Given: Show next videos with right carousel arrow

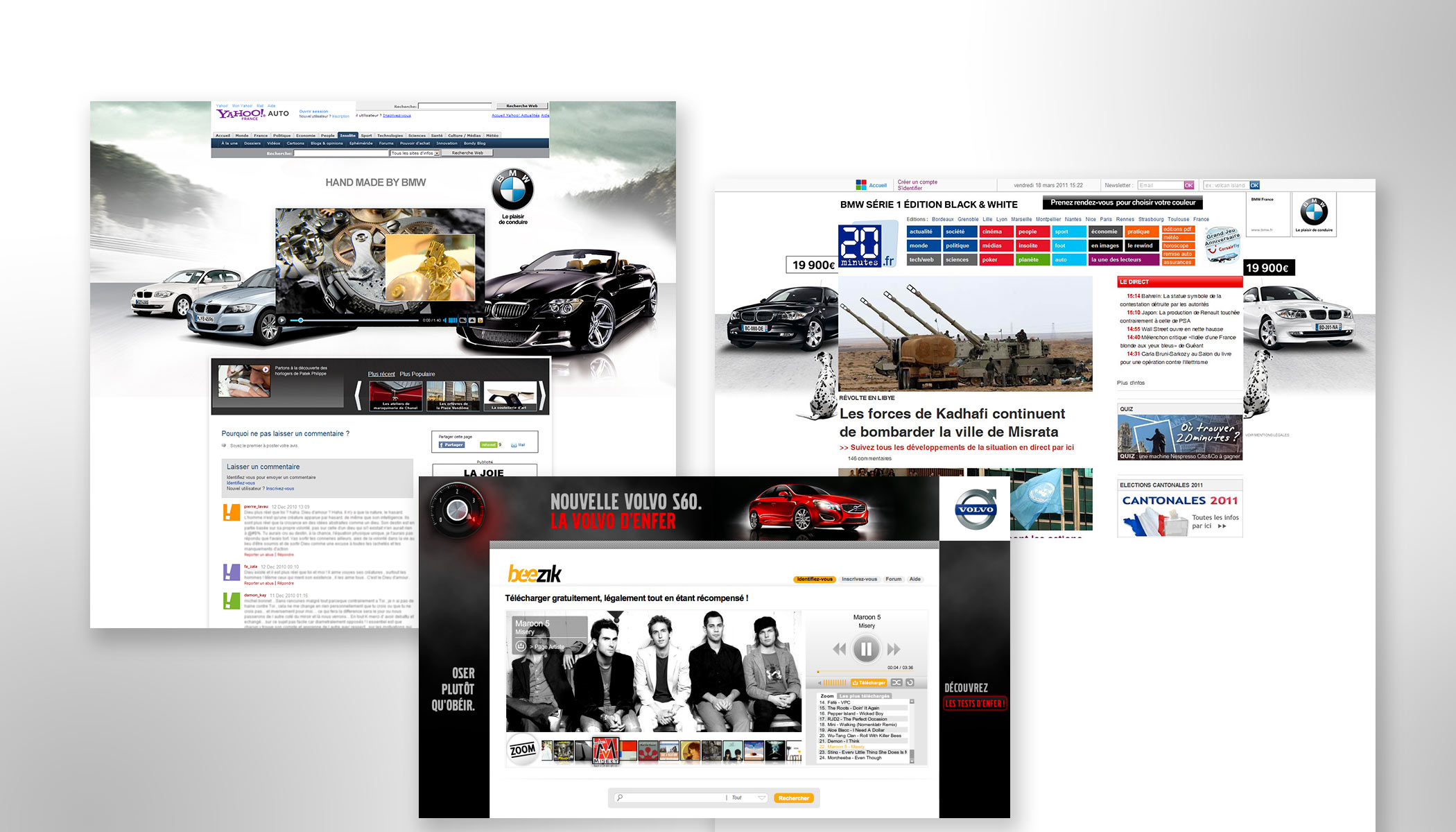Looking at the screenshot, I should coord(542,395).
